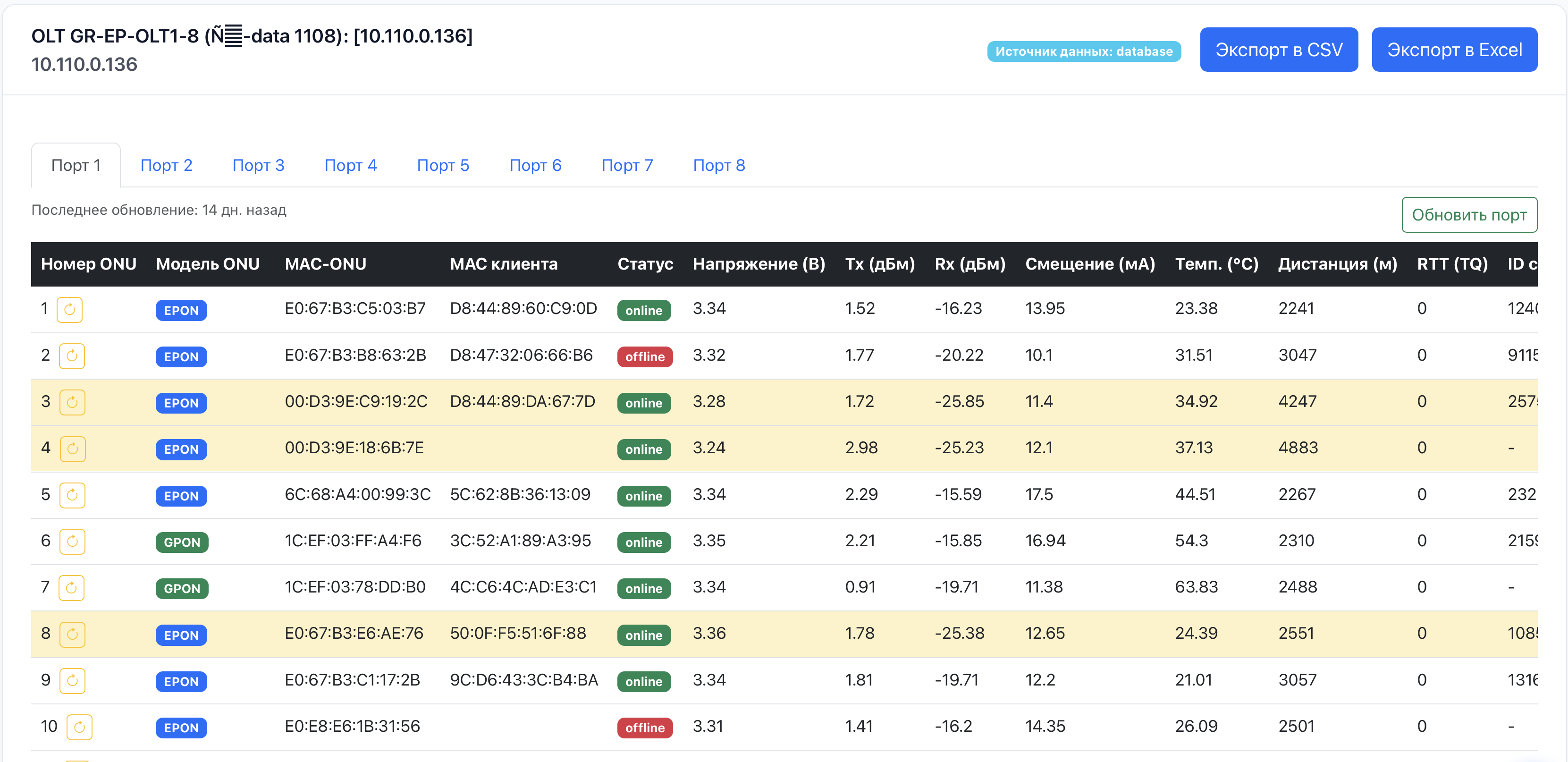
Task: Click MAC-ONU 00:D3:9E:18:6B:7E
Action: coord(354,448)
